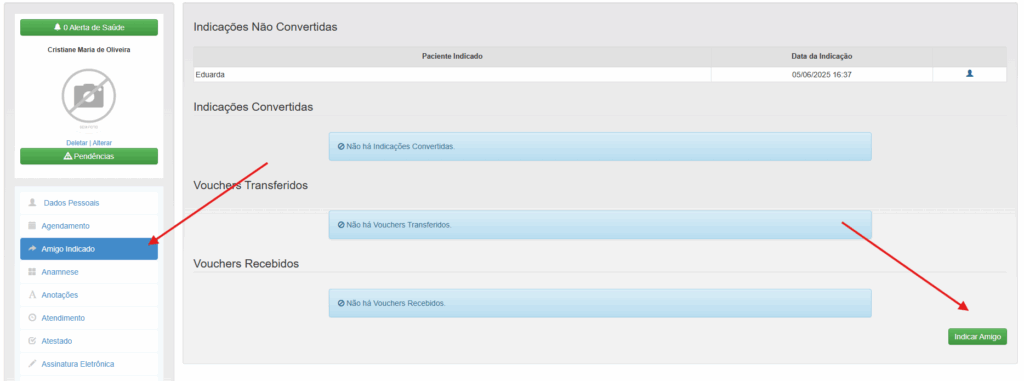Open Anamnese in sidebar menu
The height and width of the screenshot is (381, 1024).
[x=89, y=272]
